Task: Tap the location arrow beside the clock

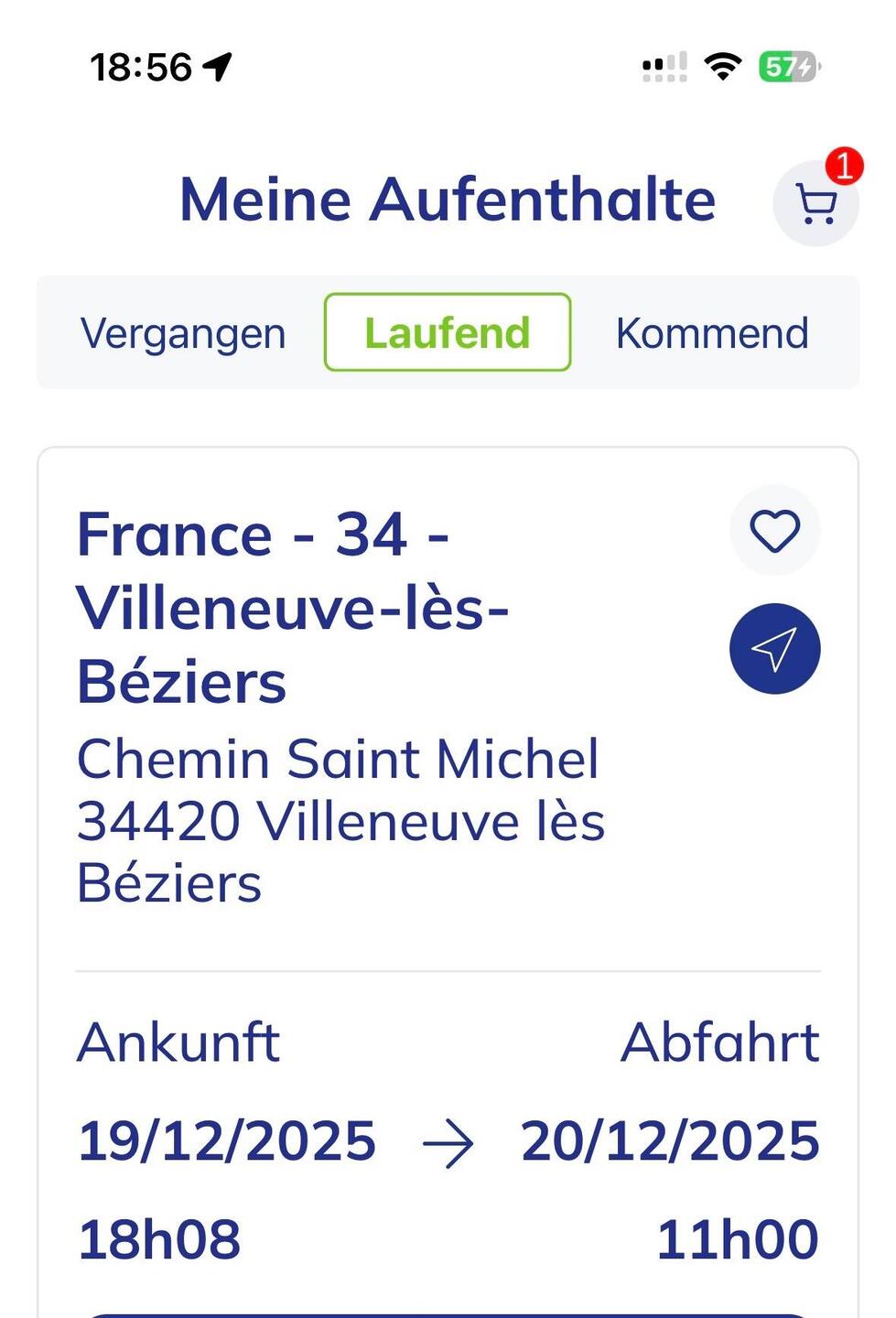Action: coord(218,67)
